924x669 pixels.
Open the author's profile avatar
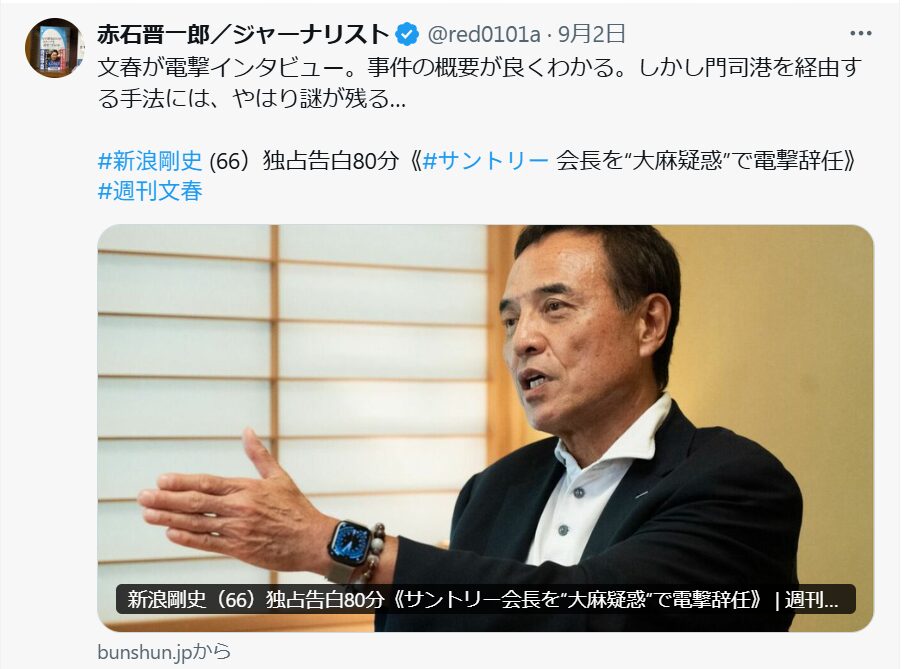click(x=54, y=48)
